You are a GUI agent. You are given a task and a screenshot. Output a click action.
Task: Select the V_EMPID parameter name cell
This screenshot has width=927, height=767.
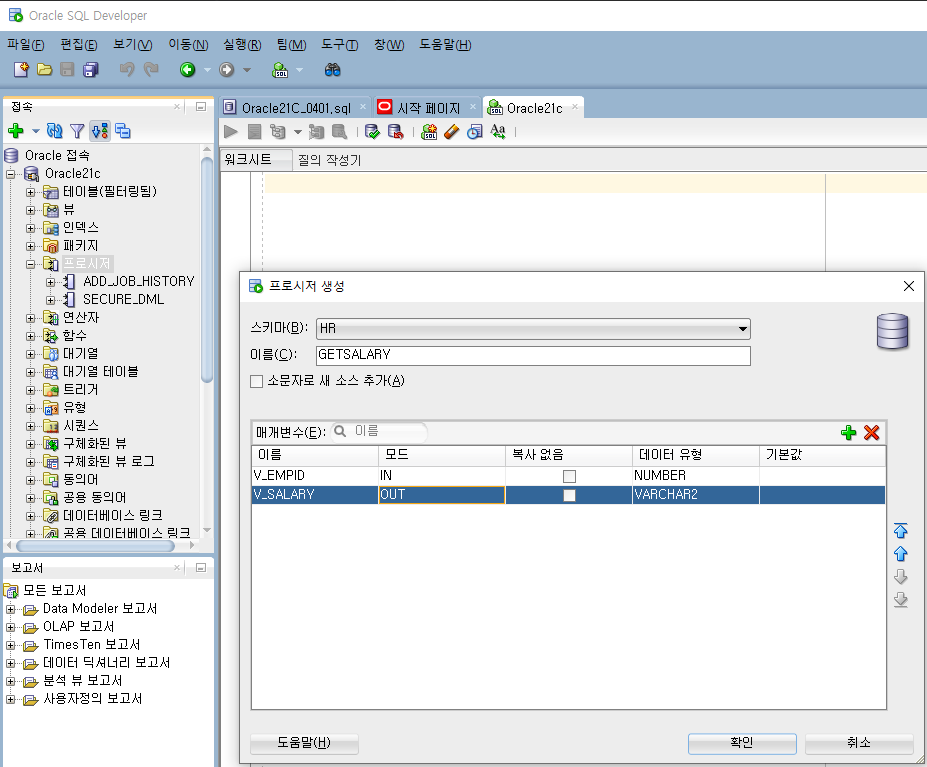click(315, 476)
